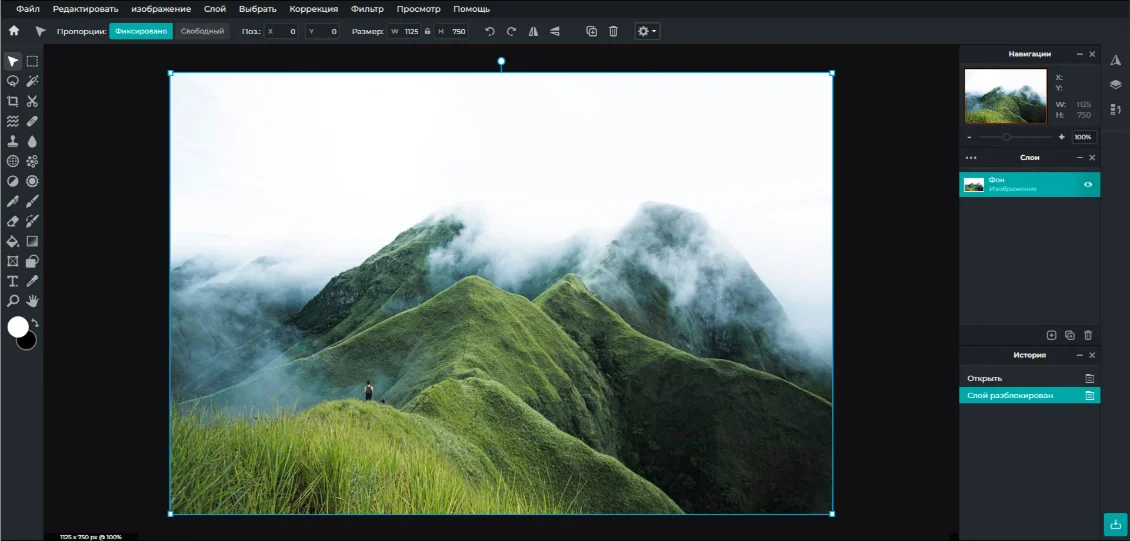Select the Crop tool
This screenshot has width=1130, height=541.
coord(13,101)
